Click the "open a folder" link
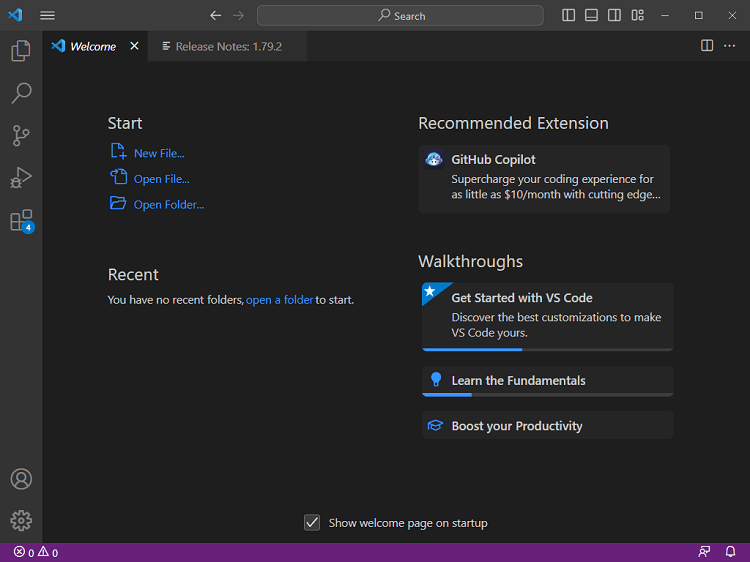The height and width of the screenshot is (562, 750). [x=279, y=300]
